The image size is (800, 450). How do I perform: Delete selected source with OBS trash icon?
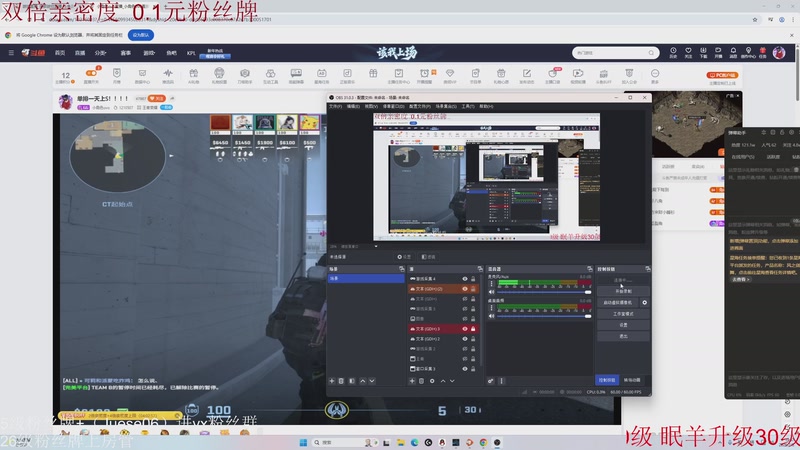(x=421, y=381)
